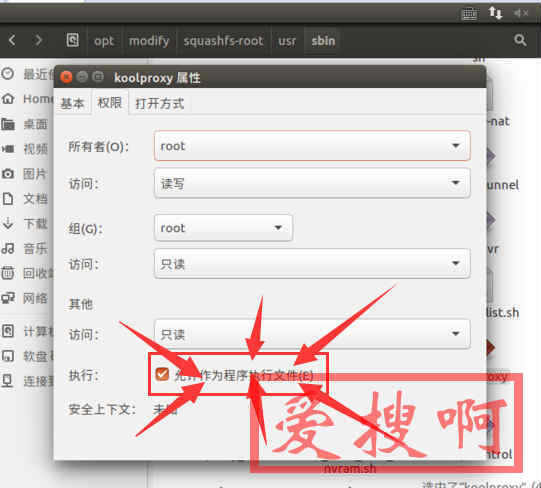Go to modify in path bar
The width and height of the screenshot is (541, 488).
(x=149, y=41)
